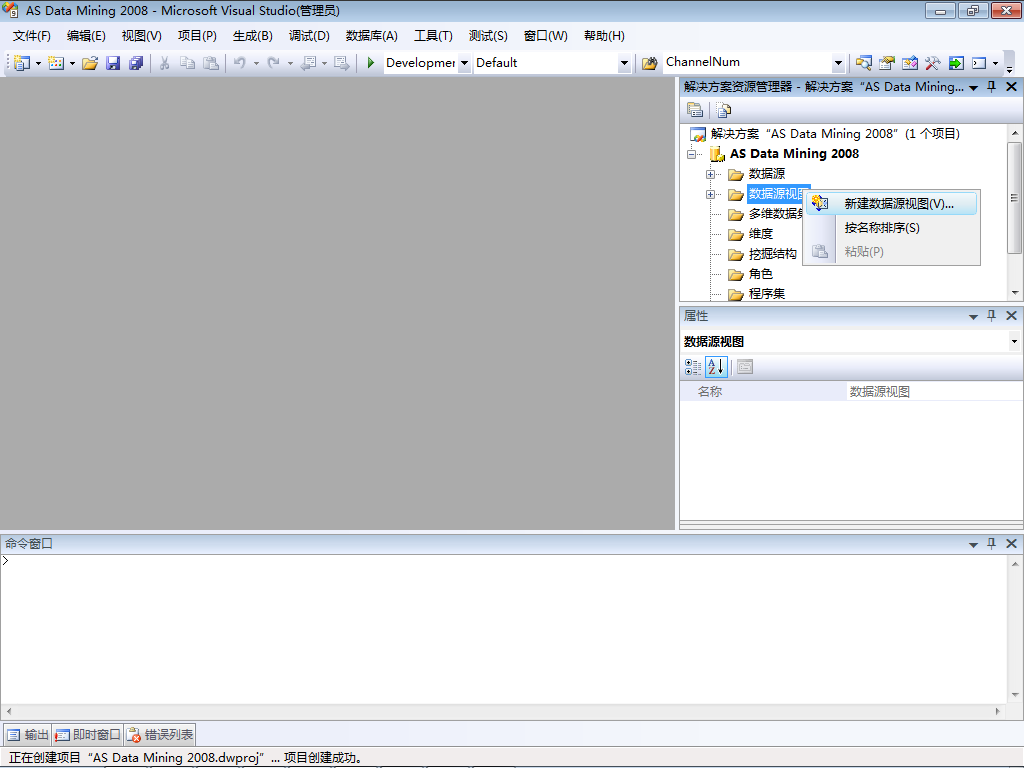Open the 项目(P) menu
The height and width of the screenshot is (768, 1024).
tap(197, 36)
